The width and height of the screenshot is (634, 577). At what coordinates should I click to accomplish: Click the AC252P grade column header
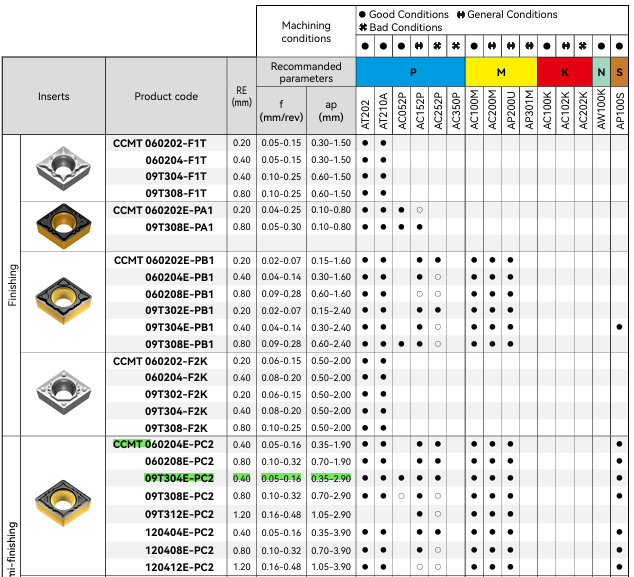[438, 110]
